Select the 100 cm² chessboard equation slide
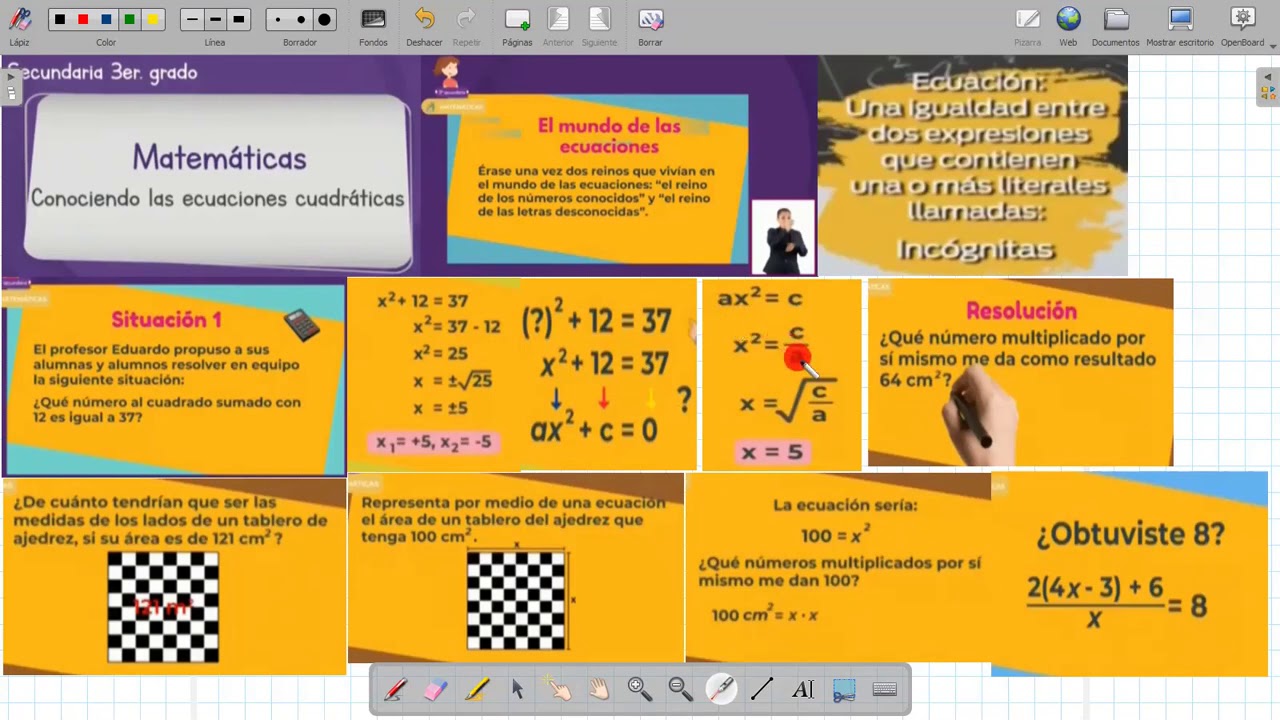 (x=516, y=568)
